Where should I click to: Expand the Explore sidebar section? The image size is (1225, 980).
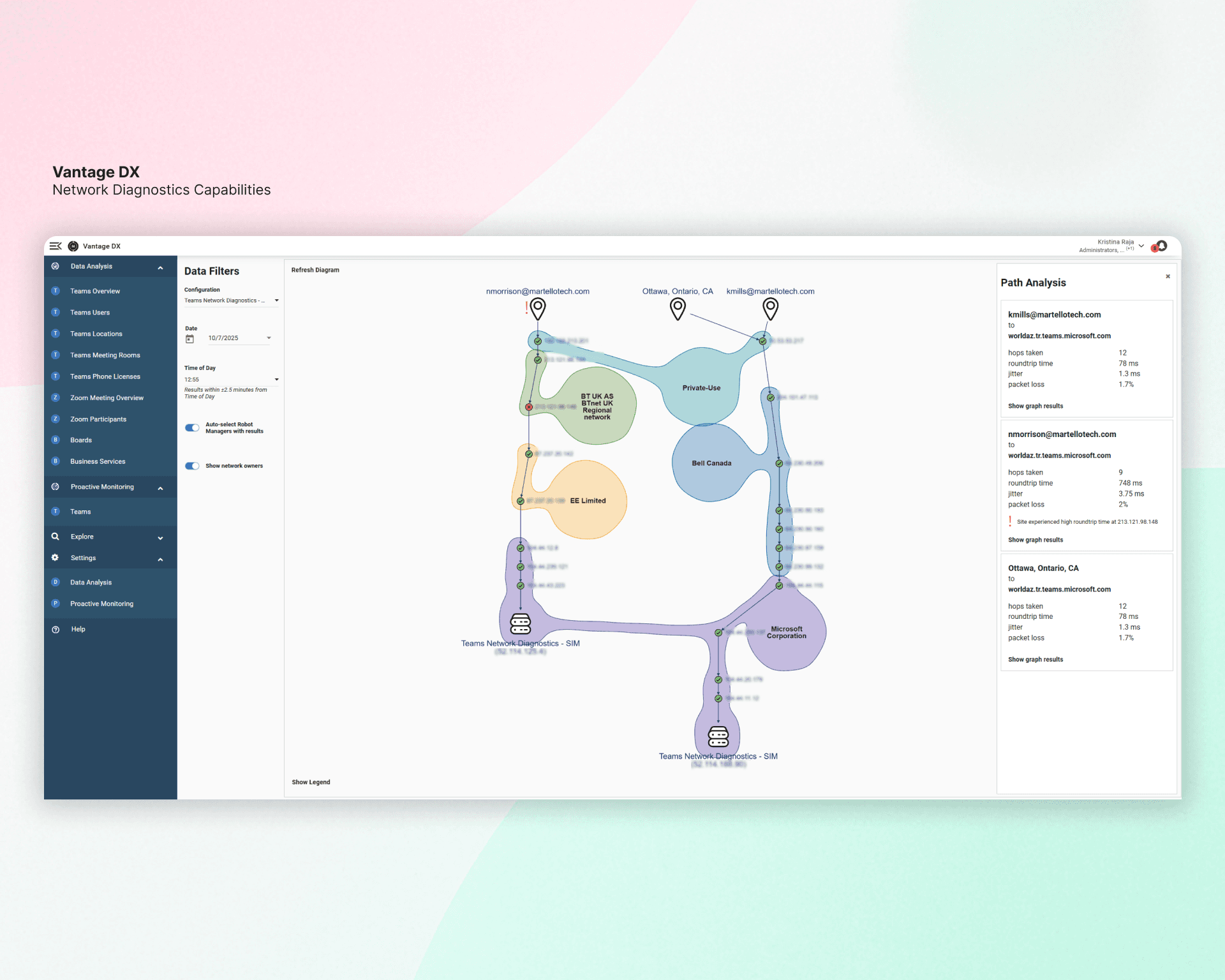point(160,538)
